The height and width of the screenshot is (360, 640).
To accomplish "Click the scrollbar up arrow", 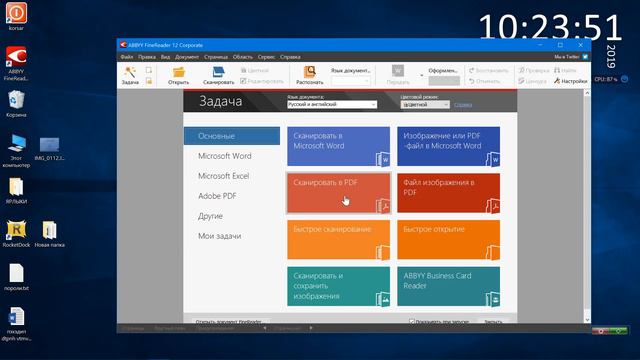I will 587,93.
